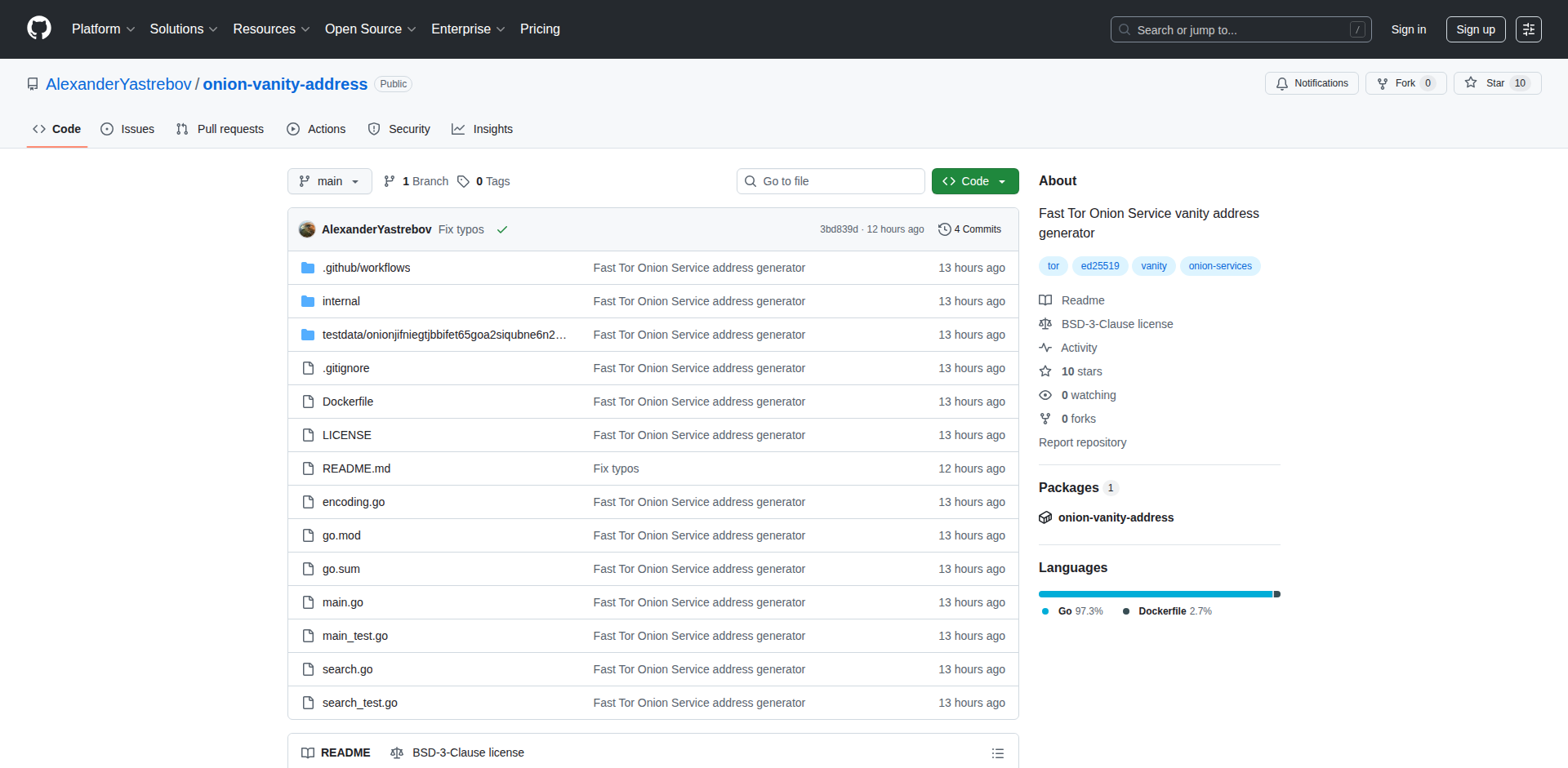This screenshot has height=768, width=1568.
Task: Switch to the Security tab
Action: tap(399, 129)
